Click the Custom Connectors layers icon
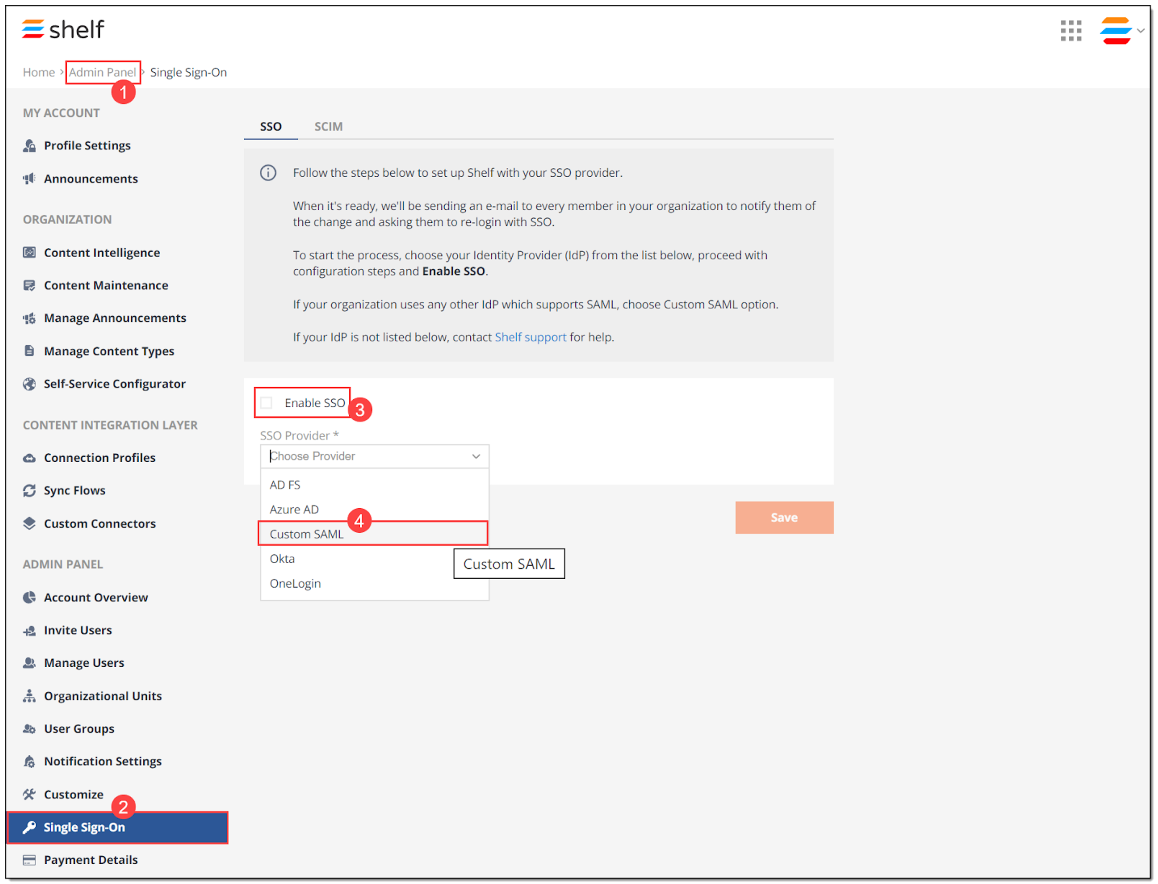This screenshot has width=1158, height=884. pos(30,524)
